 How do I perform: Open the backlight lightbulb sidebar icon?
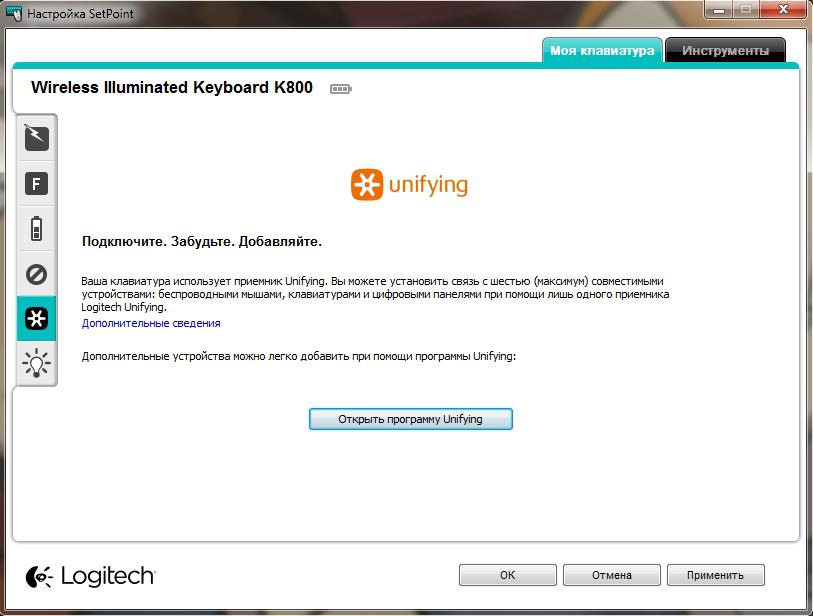click(36, 363)
